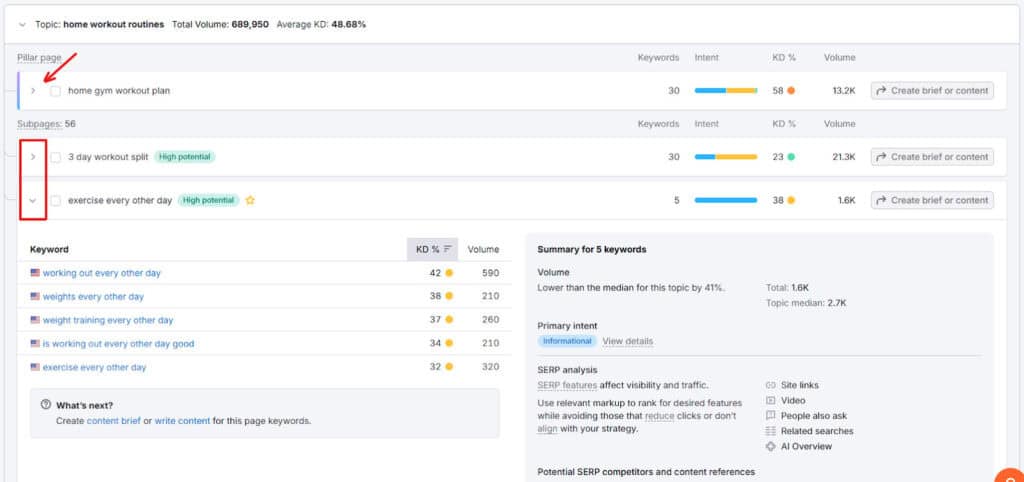This screenshot has height=482, width=1024.
Task: Create brief or content for exercise every other day
Action: pos(932,201)
